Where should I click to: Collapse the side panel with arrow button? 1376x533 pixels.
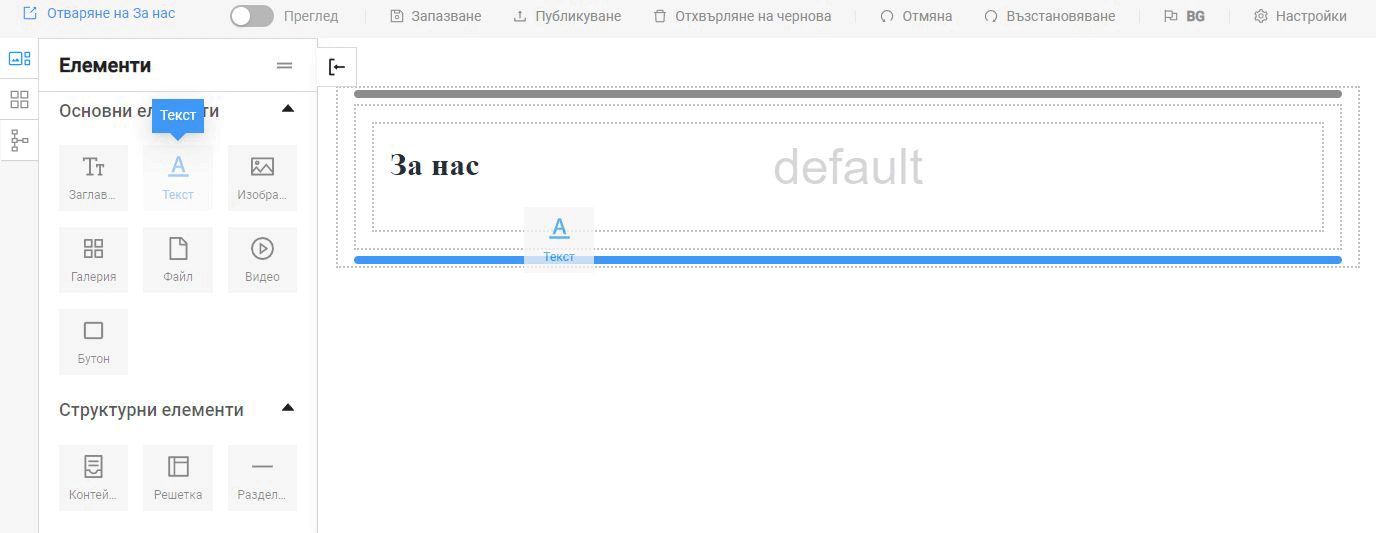click(337, 67)
